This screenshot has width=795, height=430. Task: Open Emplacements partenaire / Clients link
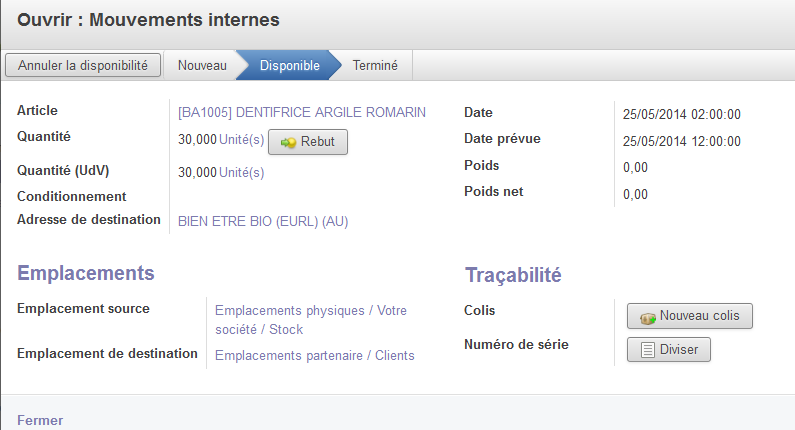pos(315,355)
